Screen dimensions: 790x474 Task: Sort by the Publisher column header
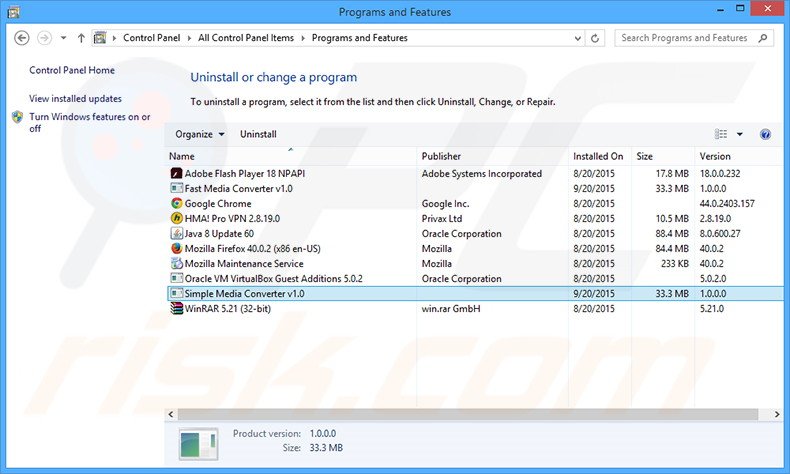493,156
